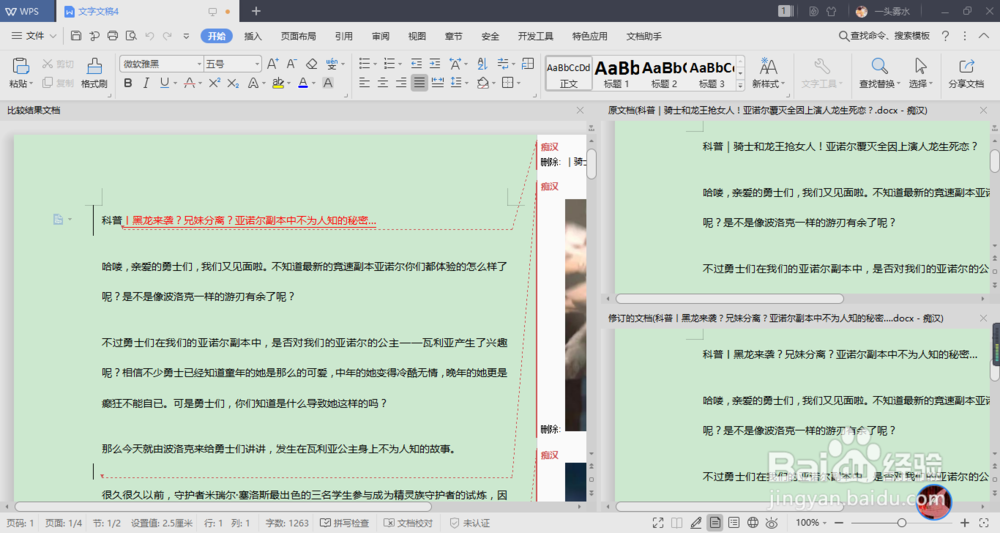This screenshot has height=533, width=1000.
Task: Apply superscript with the X² icon
Action: (x=214, y=83)
